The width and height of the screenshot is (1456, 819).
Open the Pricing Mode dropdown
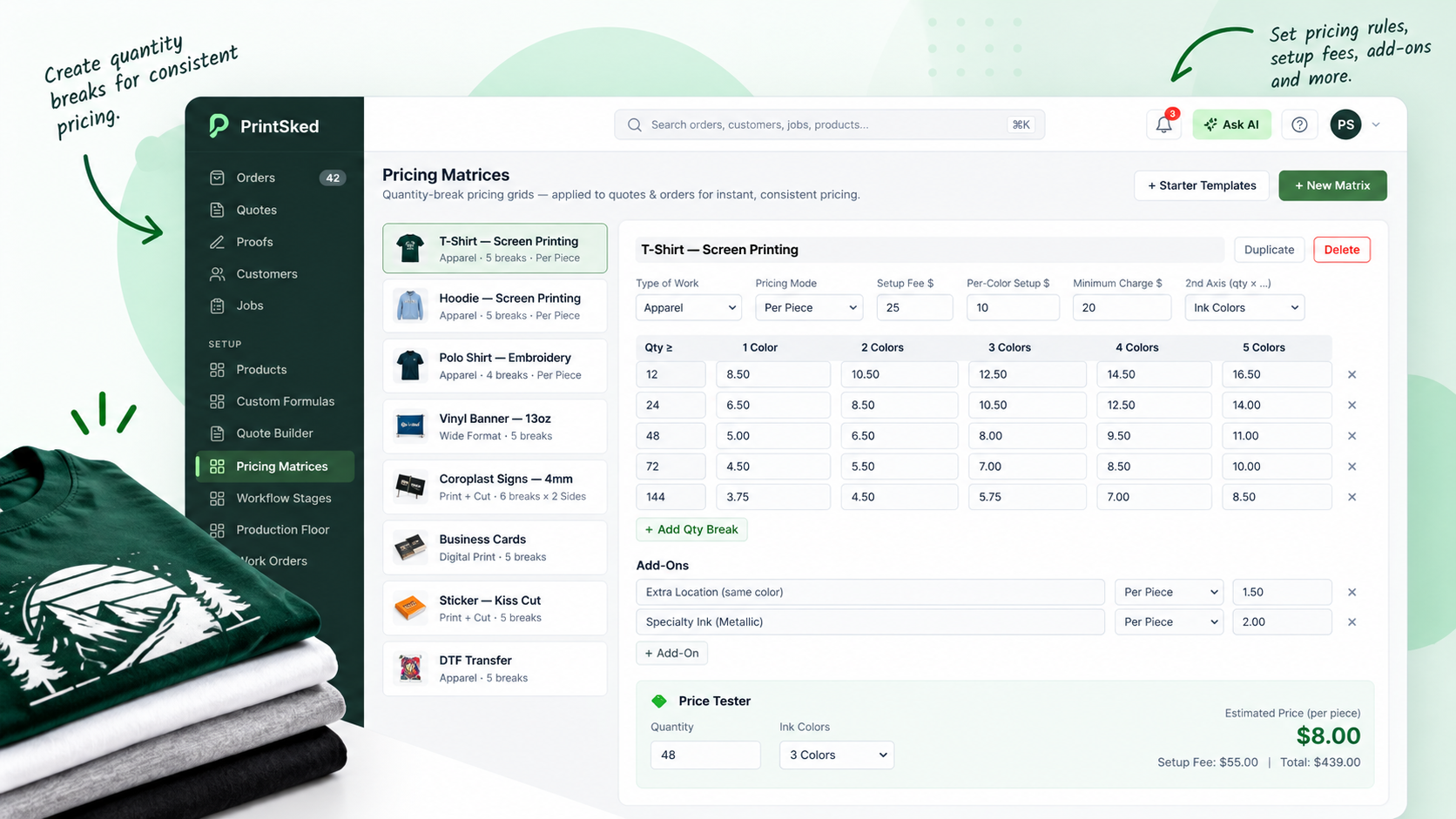tap(809, 307)
